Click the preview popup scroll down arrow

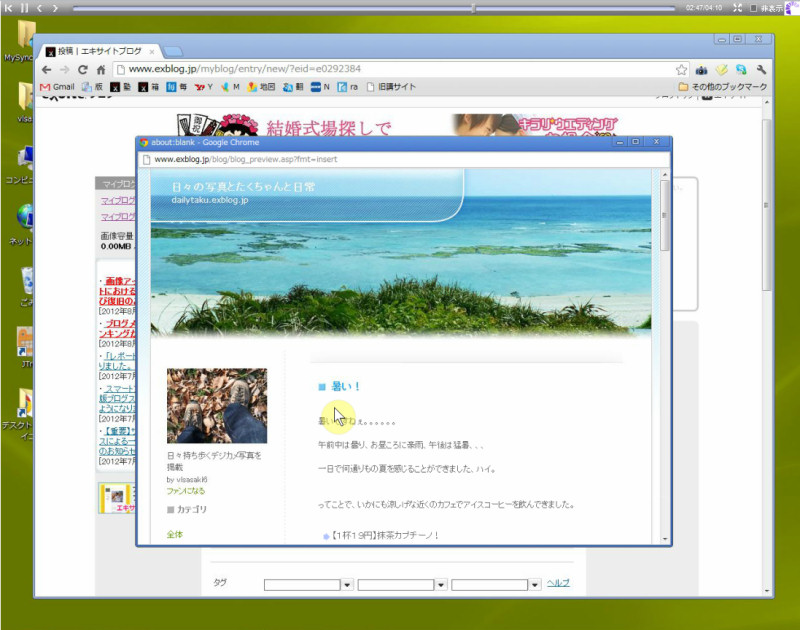664,539
